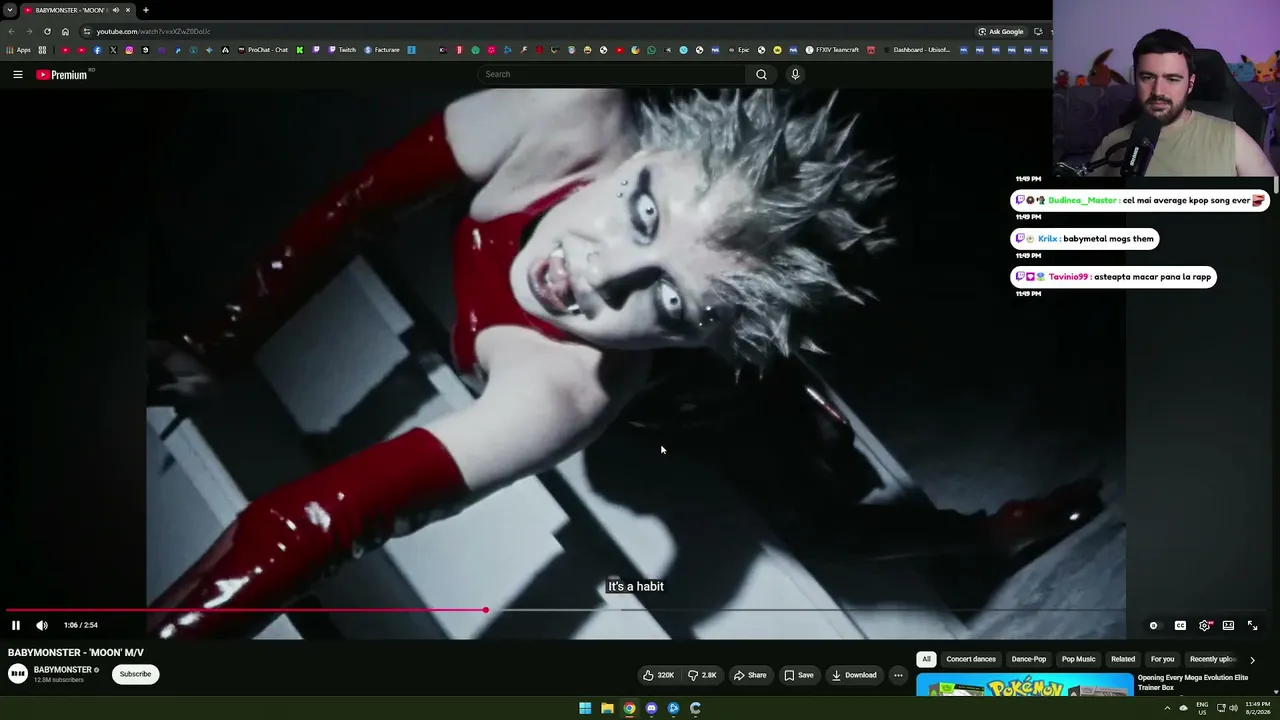
Task: Select the Concert dances chip
Action: (971, 659)
